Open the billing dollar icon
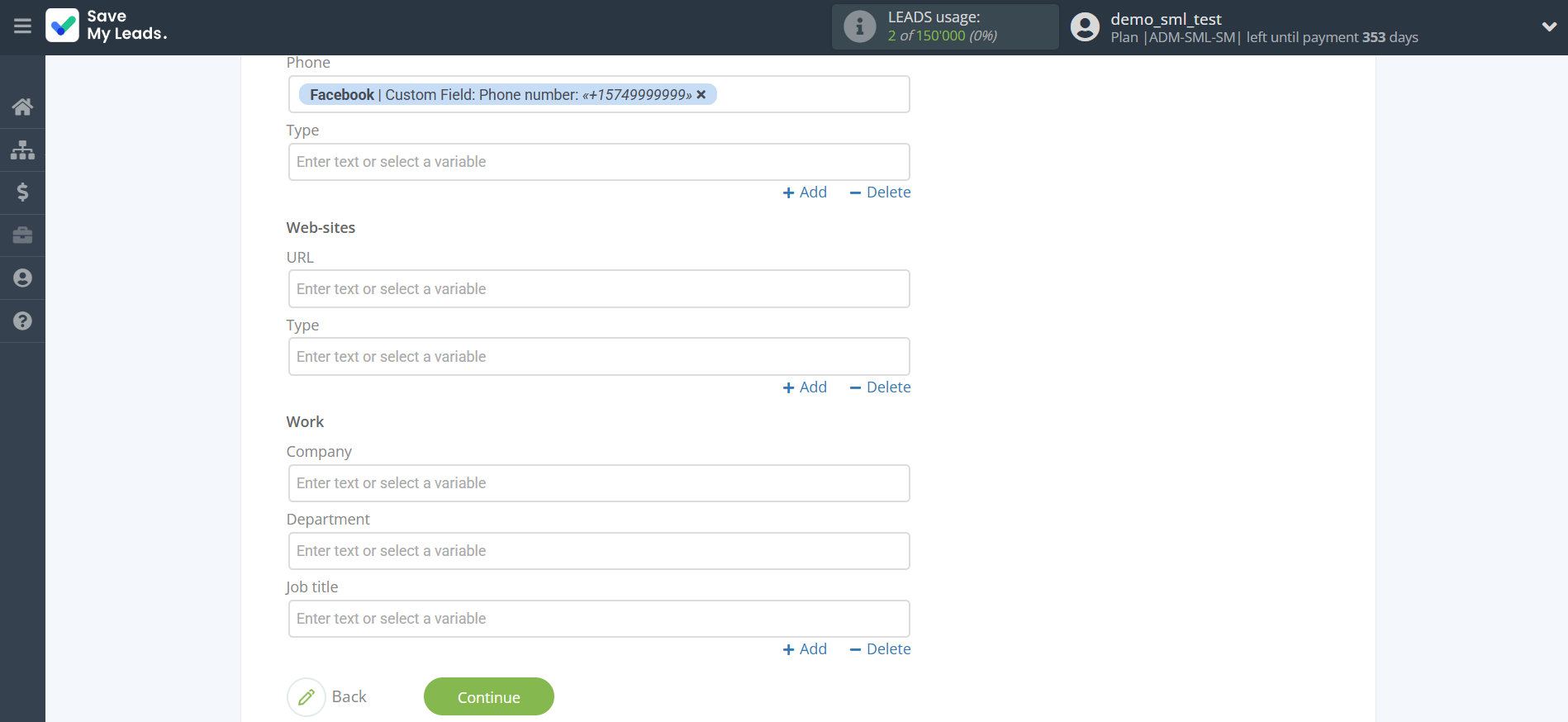Viewport: 1568px width, 722px height. 22,192
